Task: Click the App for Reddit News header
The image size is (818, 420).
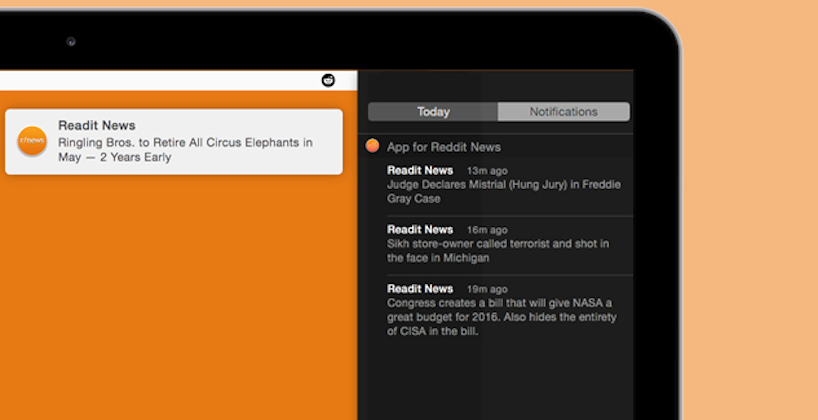Action: click(x=443, y=147)
